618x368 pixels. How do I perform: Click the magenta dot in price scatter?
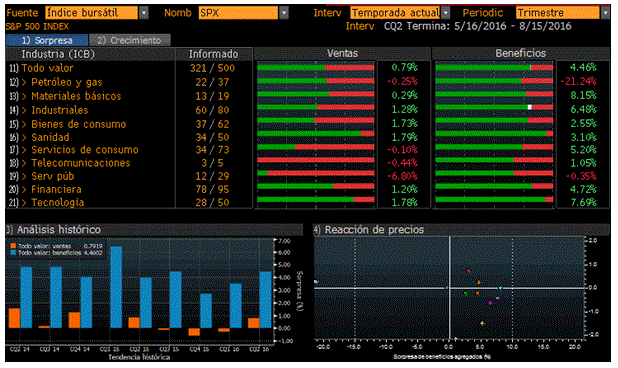[x=490, y=303]
